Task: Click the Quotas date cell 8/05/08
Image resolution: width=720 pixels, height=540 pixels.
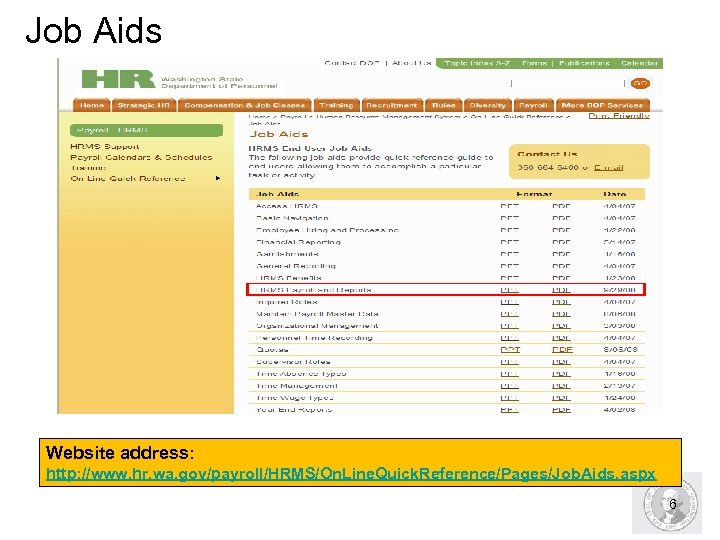Action: tap(620, 349)
